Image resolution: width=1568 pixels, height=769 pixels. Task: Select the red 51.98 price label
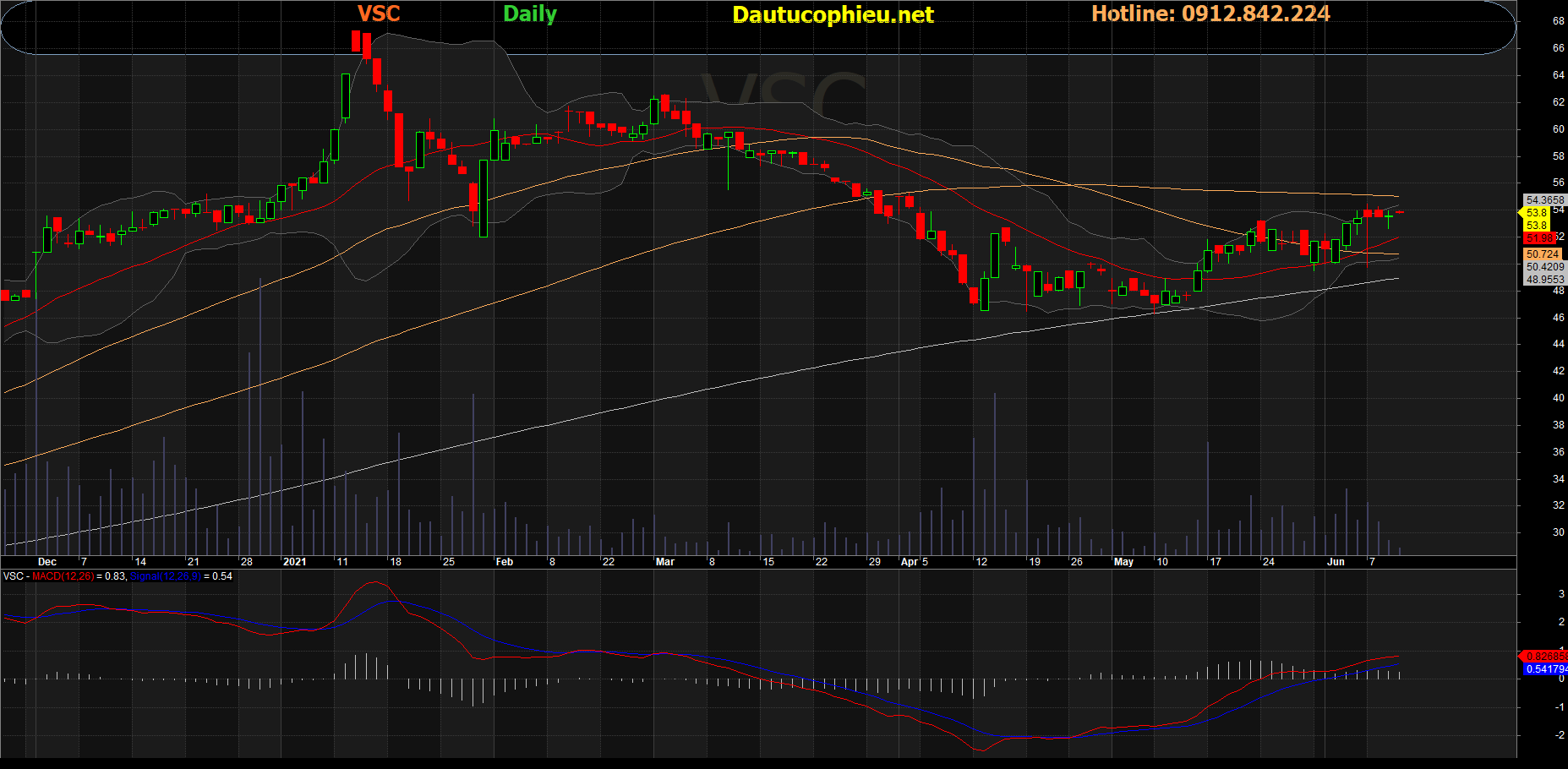1540,238
